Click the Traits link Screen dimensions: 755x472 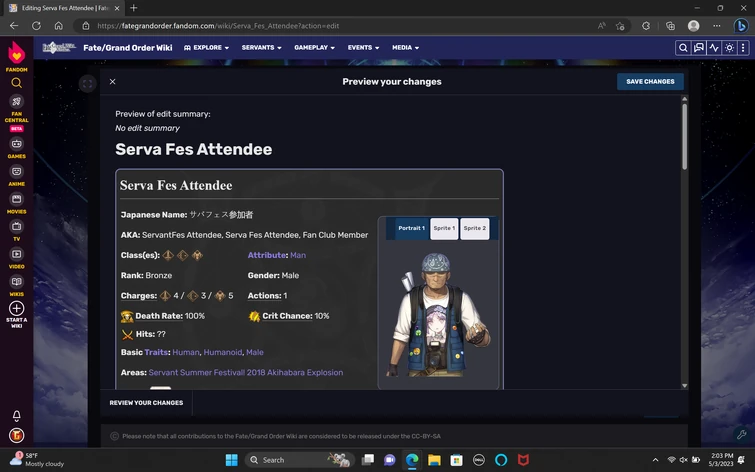point(156,352)
